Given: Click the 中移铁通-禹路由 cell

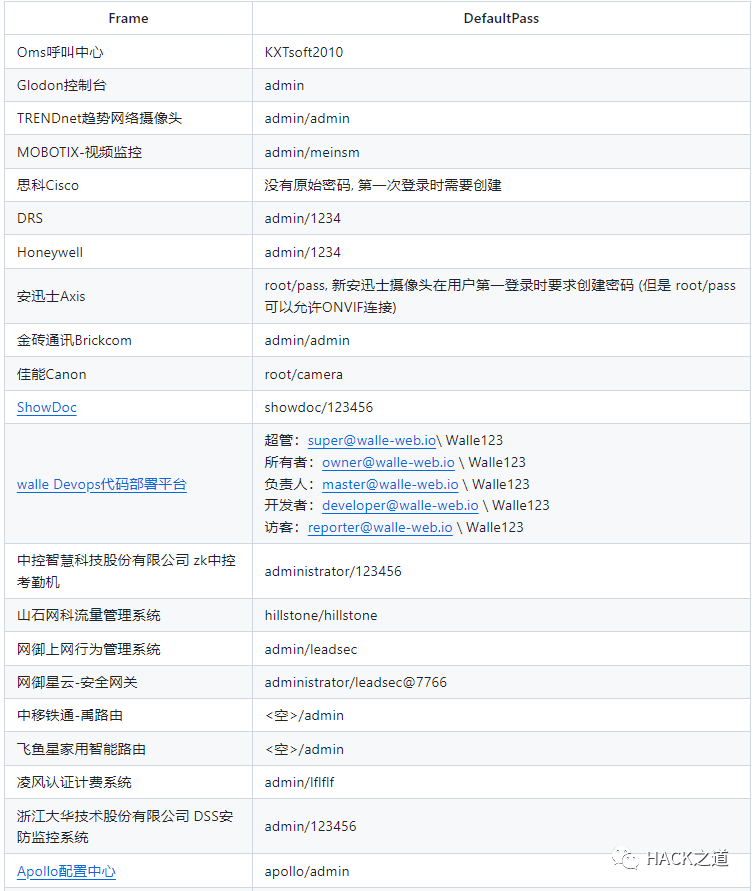Looking at the screenshot, I should pos(128,715).
